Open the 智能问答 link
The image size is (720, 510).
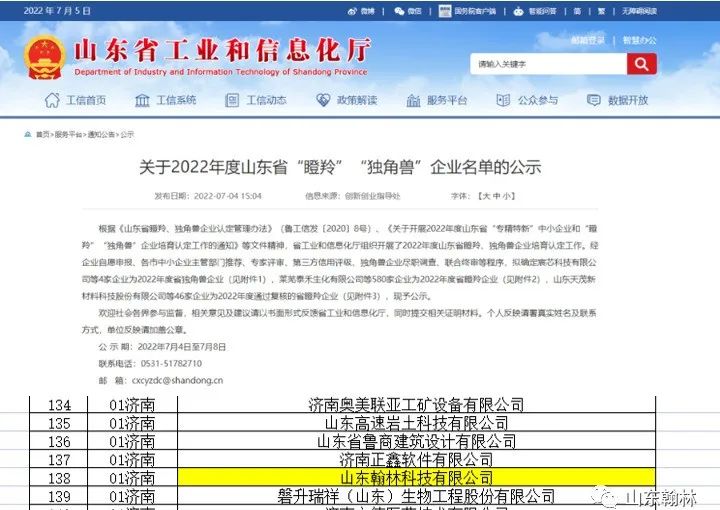(x=542, y=11)
